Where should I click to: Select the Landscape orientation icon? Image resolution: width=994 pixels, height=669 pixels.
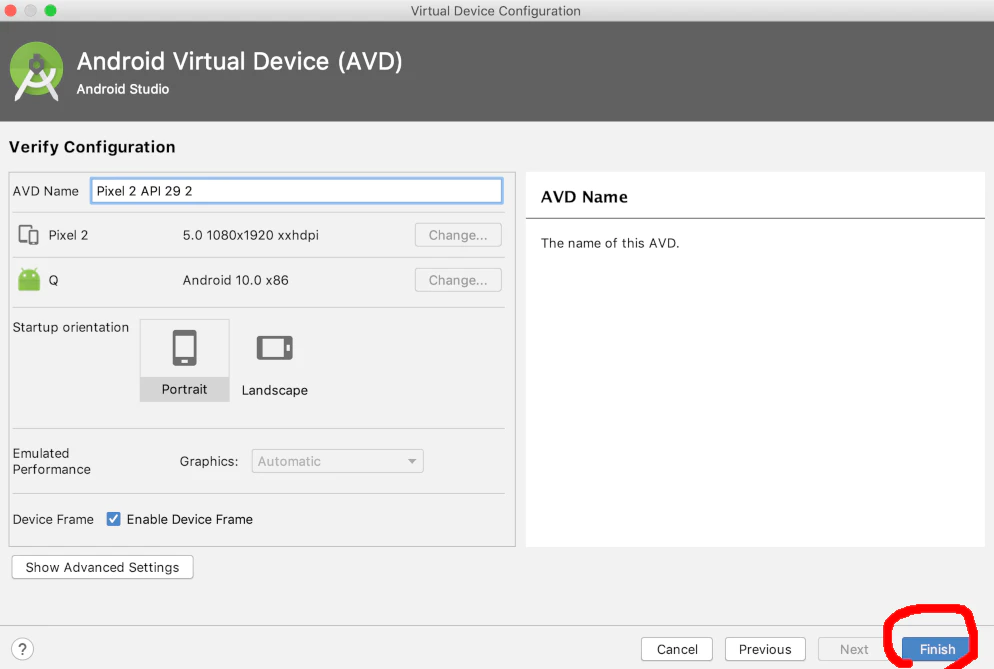[x=274, y=347]
